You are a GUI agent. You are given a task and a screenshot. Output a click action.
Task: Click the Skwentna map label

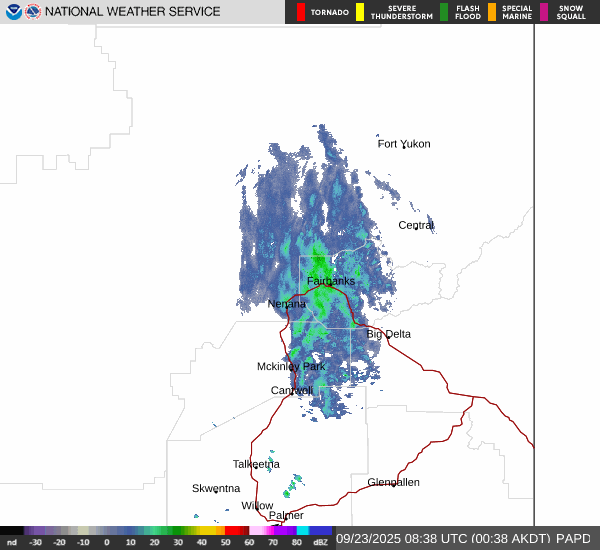pyautogui.click(x=216, y=488)
